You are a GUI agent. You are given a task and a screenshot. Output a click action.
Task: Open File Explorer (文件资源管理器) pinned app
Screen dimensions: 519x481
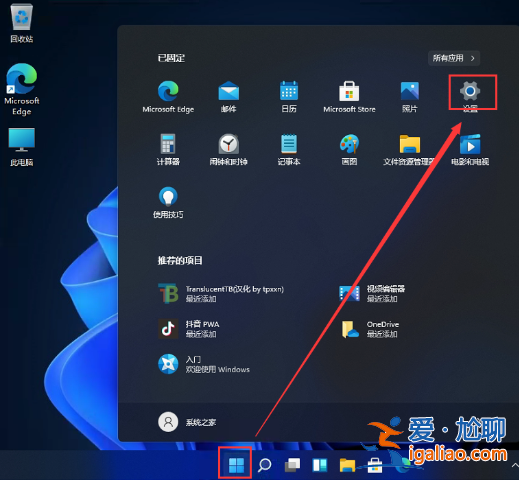[409, 149]
